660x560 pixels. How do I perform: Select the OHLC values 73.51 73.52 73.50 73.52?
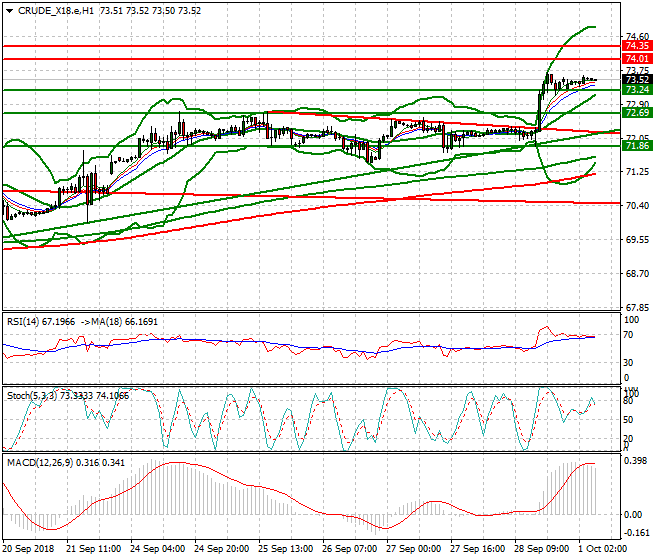click(x=150, y=11)
